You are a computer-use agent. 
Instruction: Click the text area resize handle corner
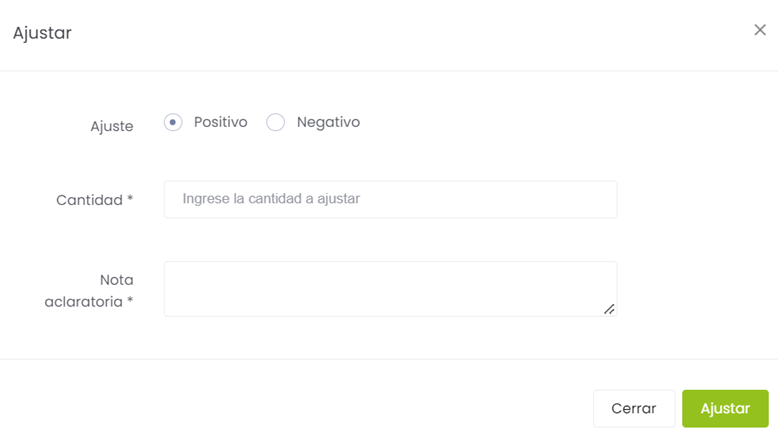[609, 309]
